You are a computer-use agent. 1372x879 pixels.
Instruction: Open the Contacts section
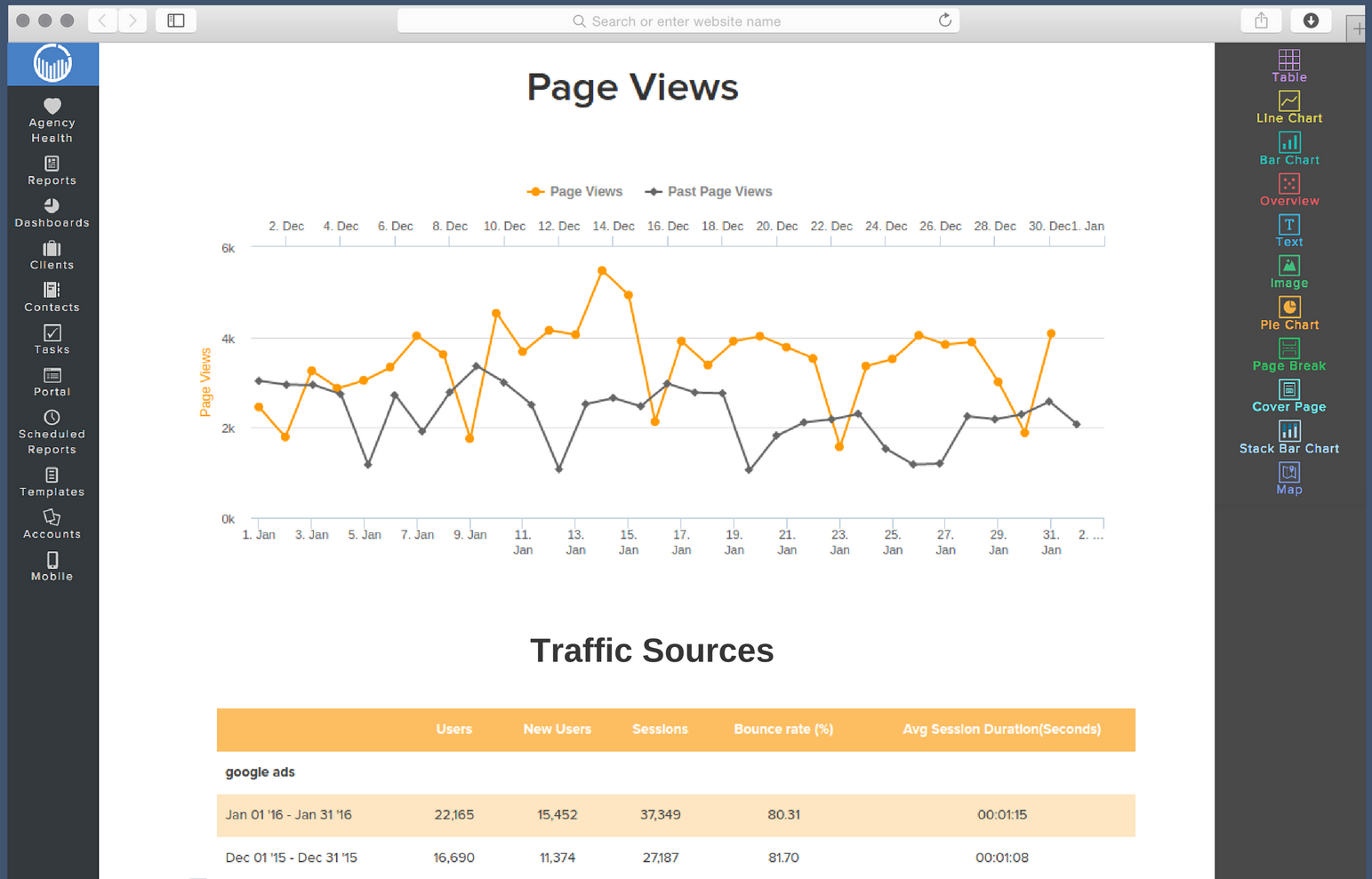(52, 298)
